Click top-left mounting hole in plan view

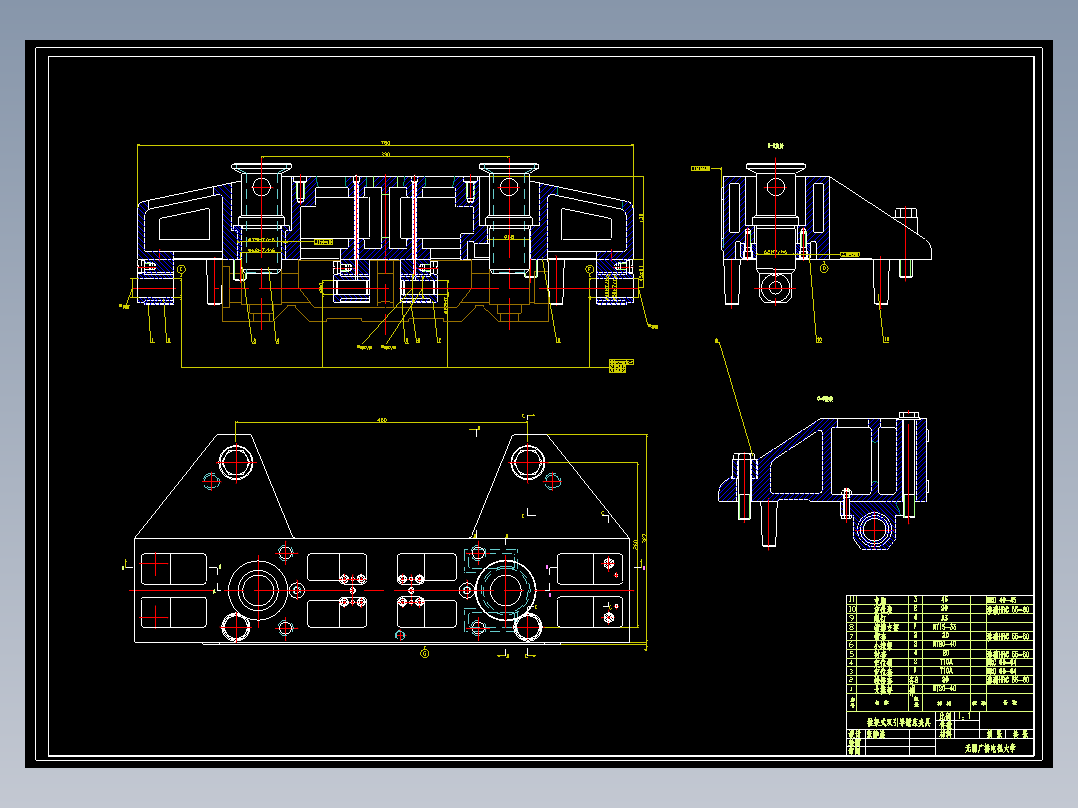click(236, 462)
